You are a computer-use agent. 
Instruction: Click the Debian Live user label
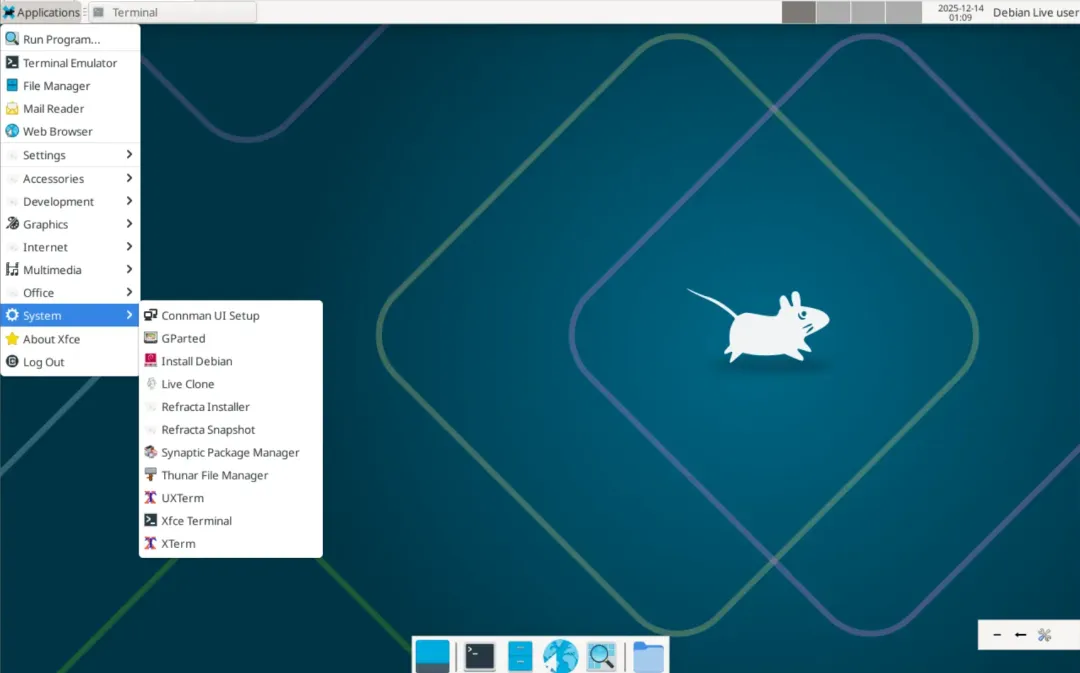1035,12
